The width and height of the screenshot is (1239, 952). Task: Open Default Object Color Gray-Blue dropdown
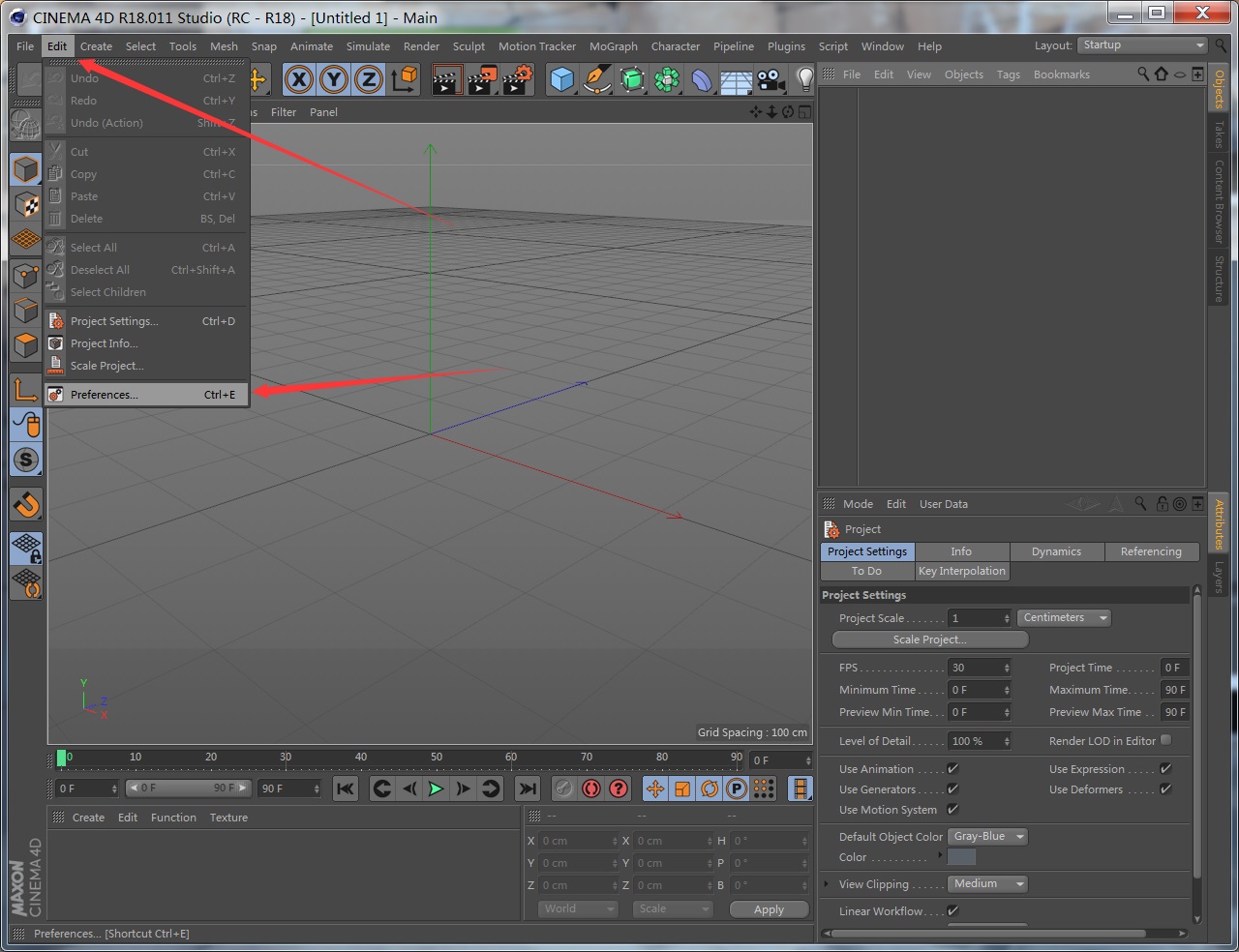(x=987, y=836)
